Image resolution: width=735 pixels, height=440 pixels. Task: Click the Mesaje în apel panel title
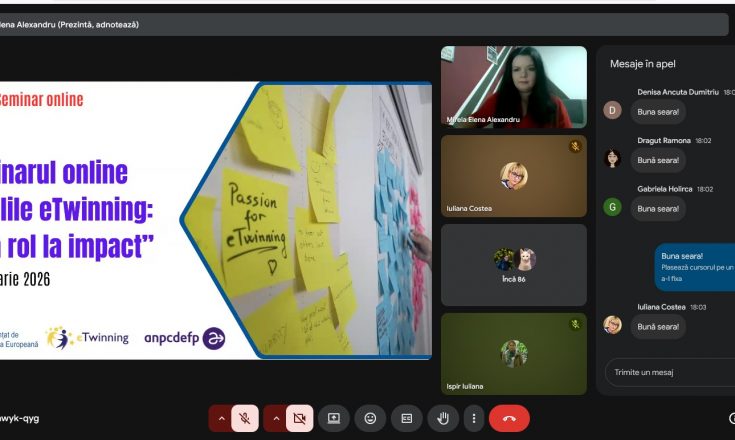tap(643, 64)
